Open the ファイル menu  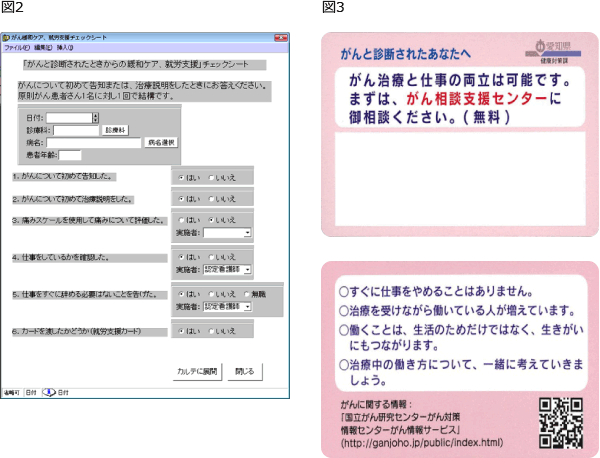16,47
